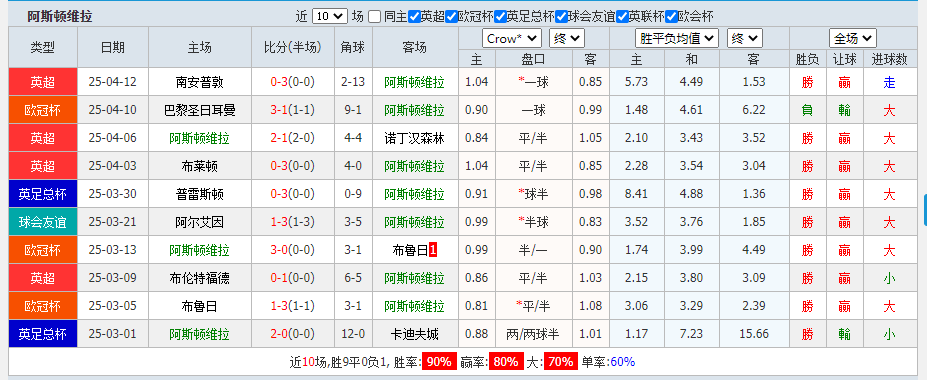
Task: Click the 80% 赢率 badge
Action: point(506,362)
